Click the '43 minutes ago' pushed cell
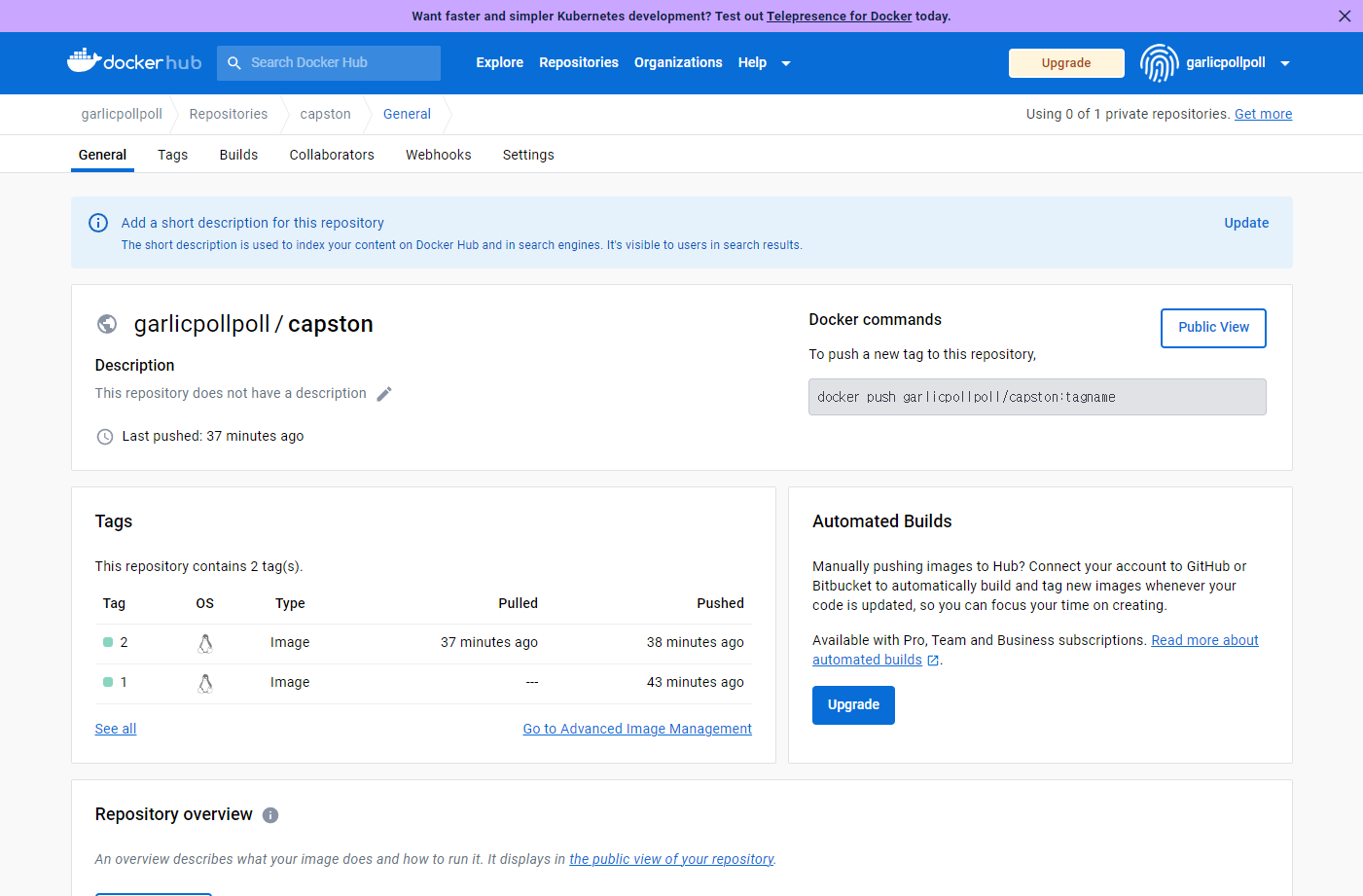Image resolution: width=1363 pixels, height=896 pixels. 696,682
